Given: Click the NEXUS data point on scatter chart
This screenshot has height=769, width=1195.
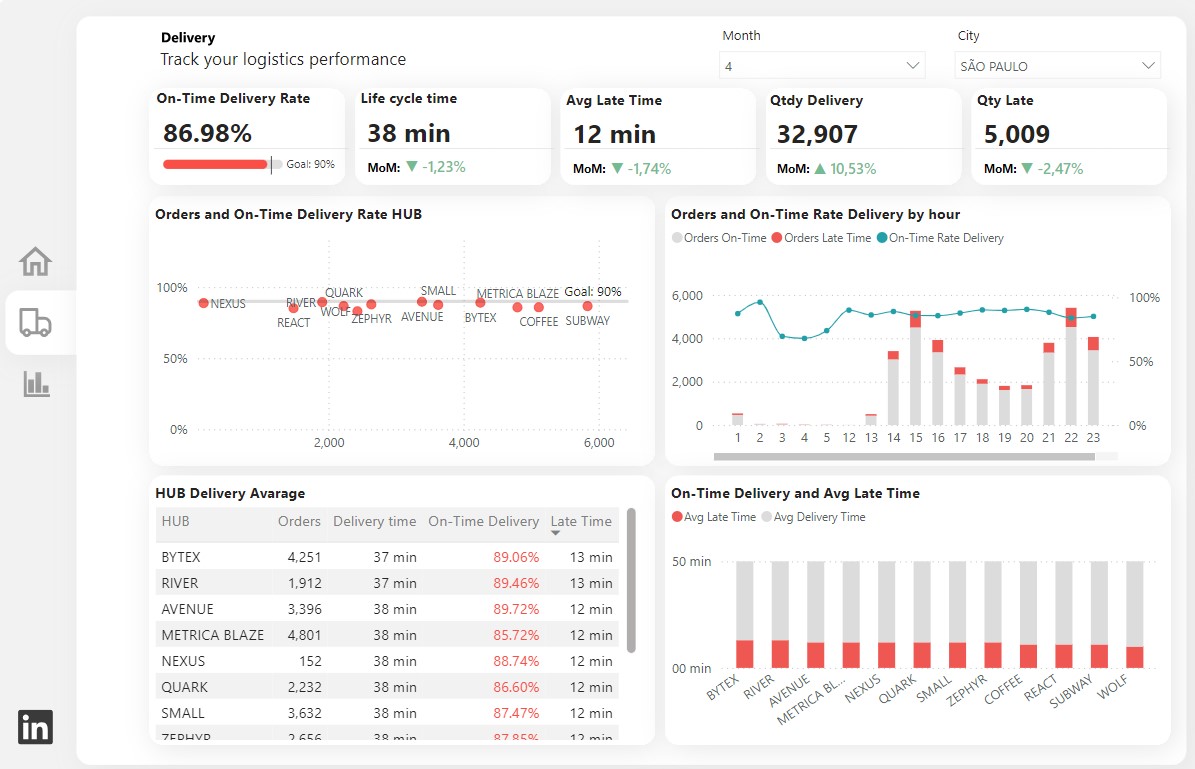Looking at the screenshot, I should click(x=203, y=303).
